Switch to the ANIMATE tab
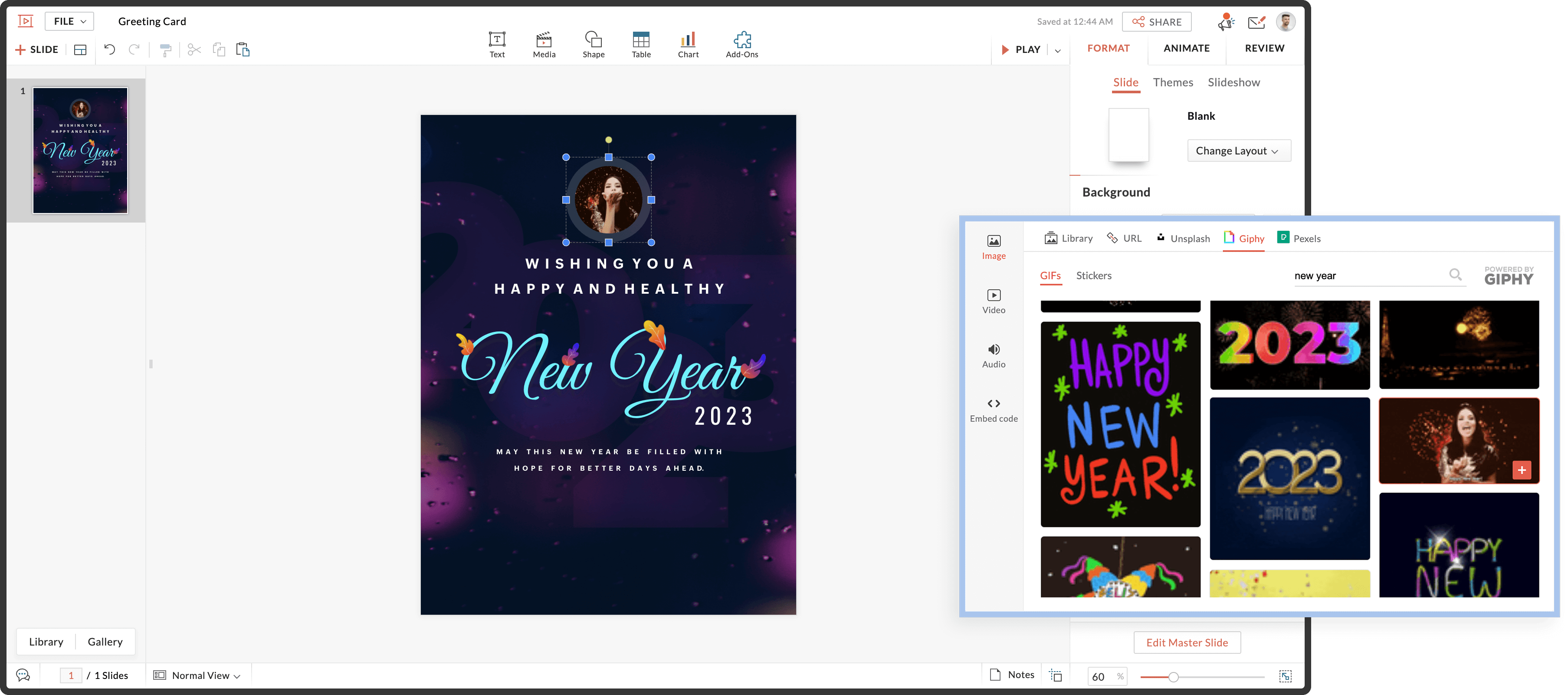Screen dimensions: 1568x695 (x=1185, y=48)
